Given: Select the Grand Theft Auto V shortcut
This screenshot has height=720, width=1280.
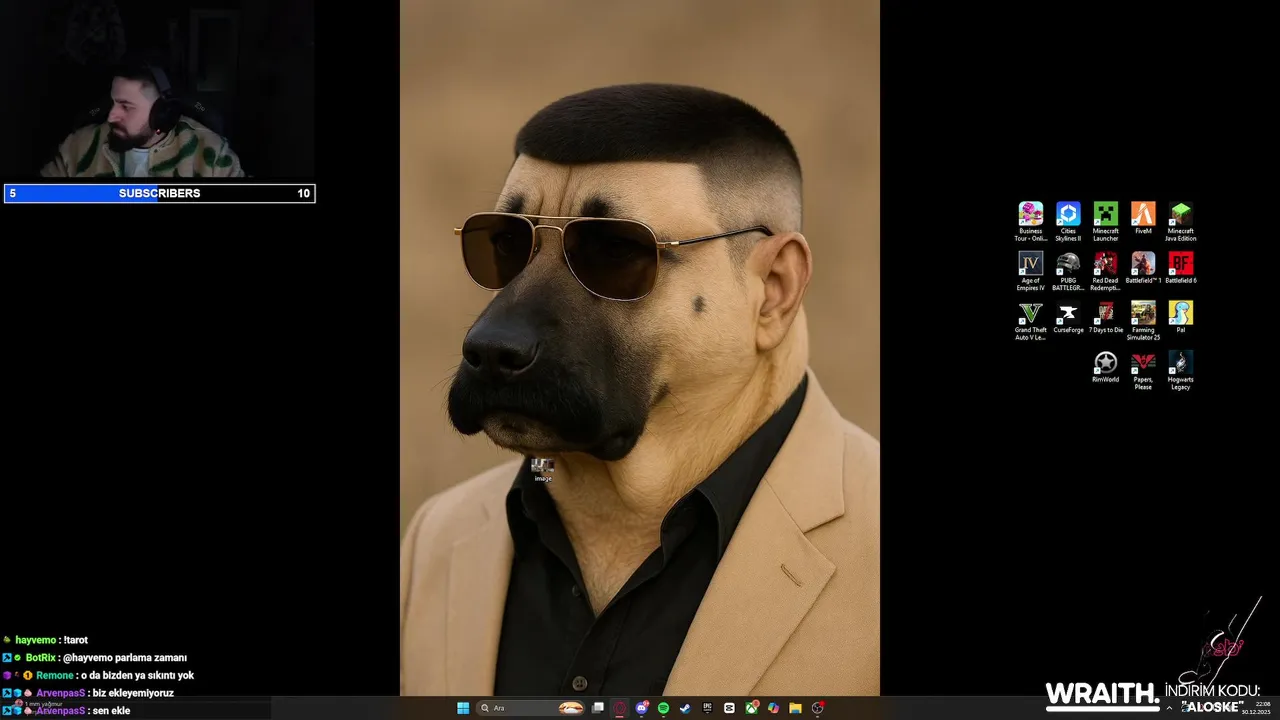Looking at the screenshot, I should click(x=1030, y=321).
